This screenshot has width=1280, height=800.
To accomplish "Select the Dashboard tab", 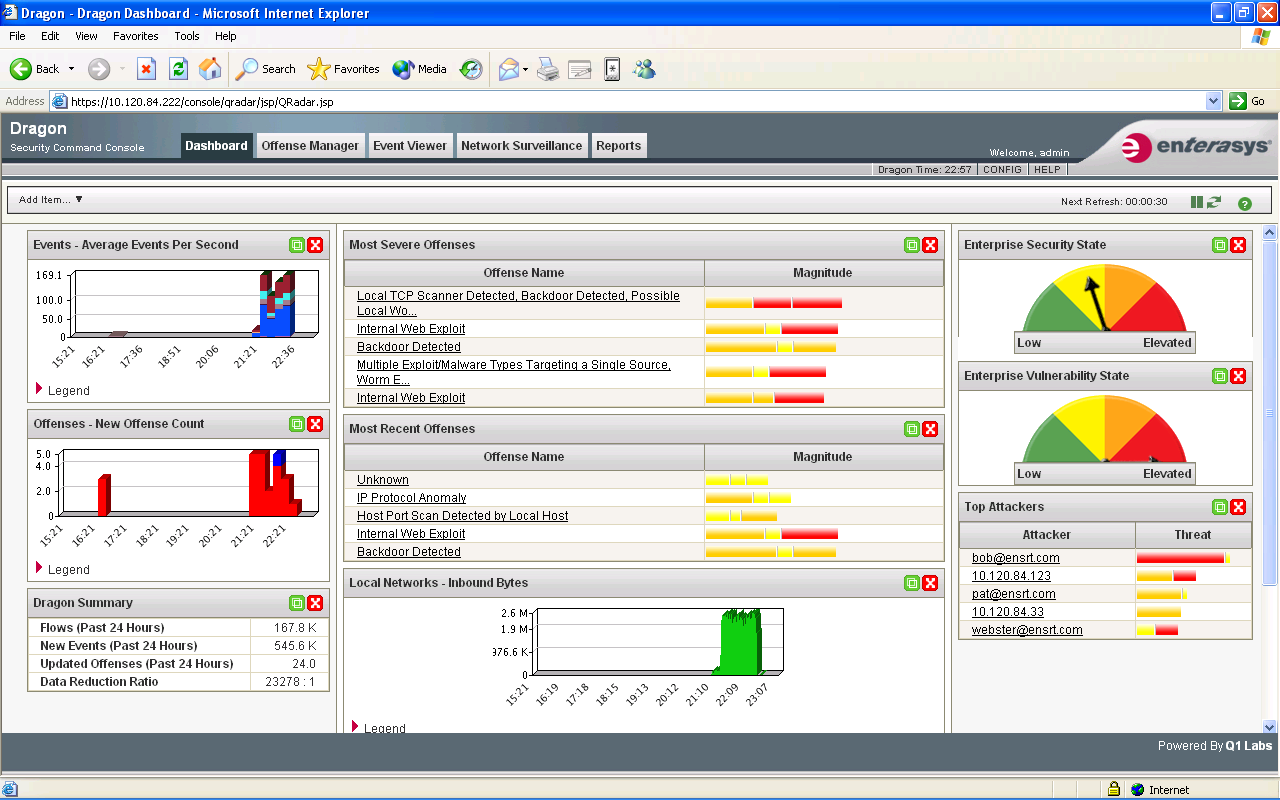I will [216, 146].
